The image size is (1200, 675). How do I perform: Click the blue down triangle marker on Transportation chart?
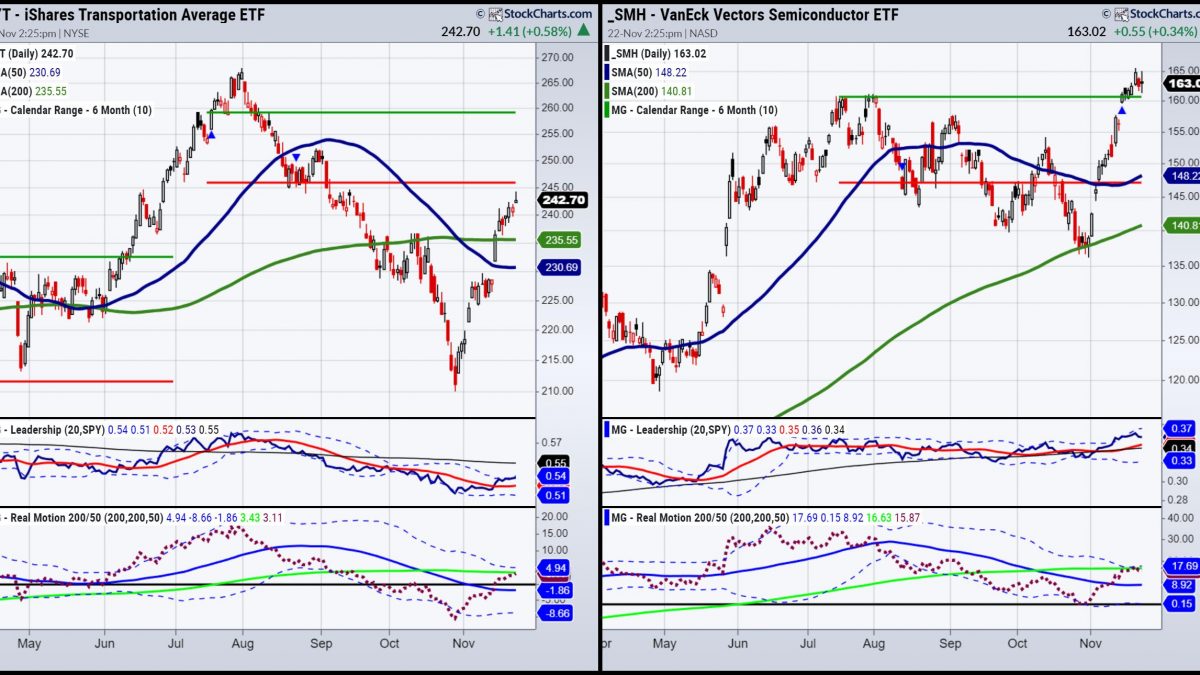click(x=296, y=158)
